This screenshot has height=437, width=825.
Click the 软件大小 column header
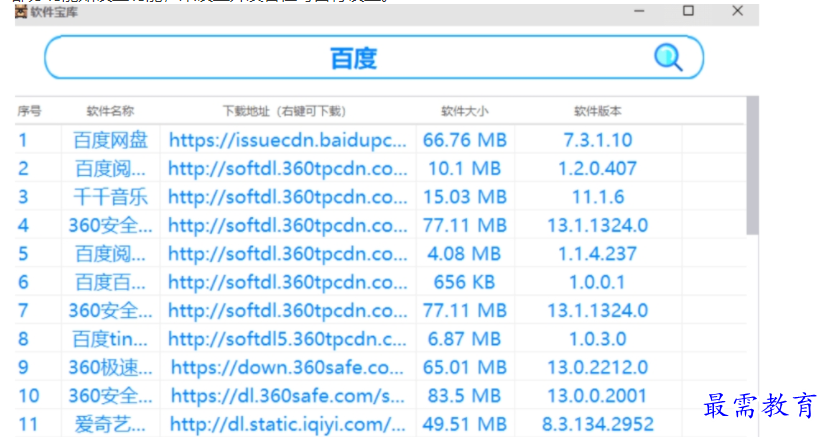click(465, 111)
